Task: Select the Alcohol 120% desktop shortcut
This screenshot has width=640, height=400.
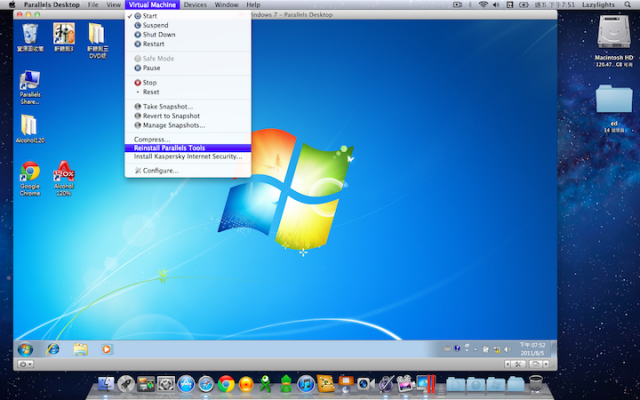Action: [64, 178]
